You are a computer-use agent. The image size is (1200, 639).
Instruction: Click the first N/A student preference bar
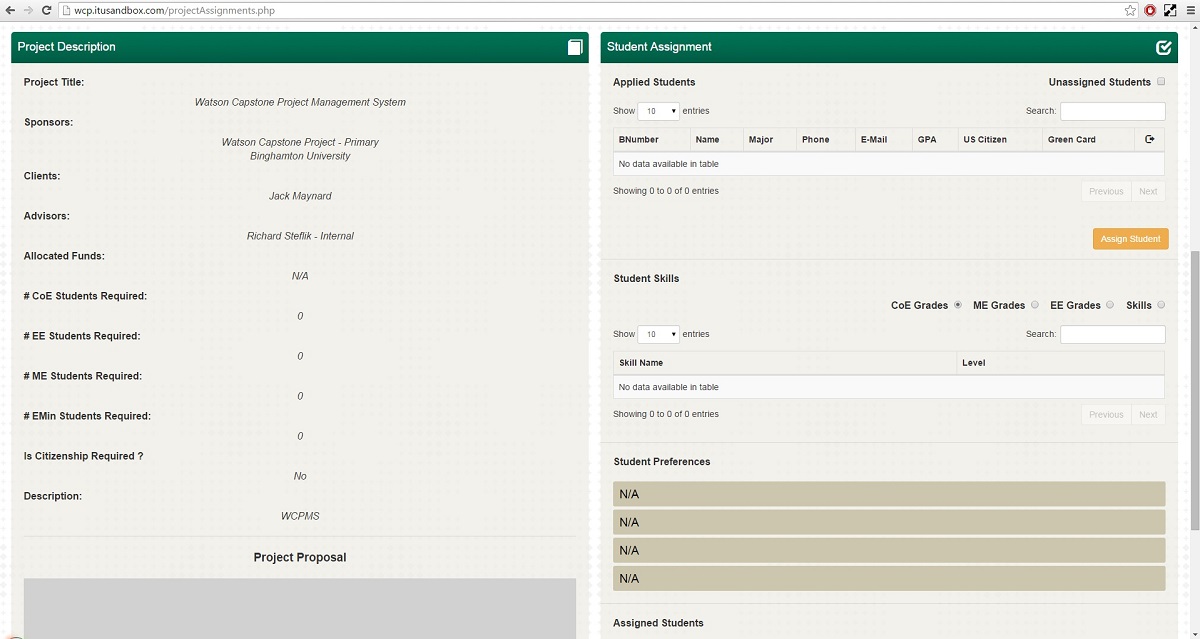[889, 494]
